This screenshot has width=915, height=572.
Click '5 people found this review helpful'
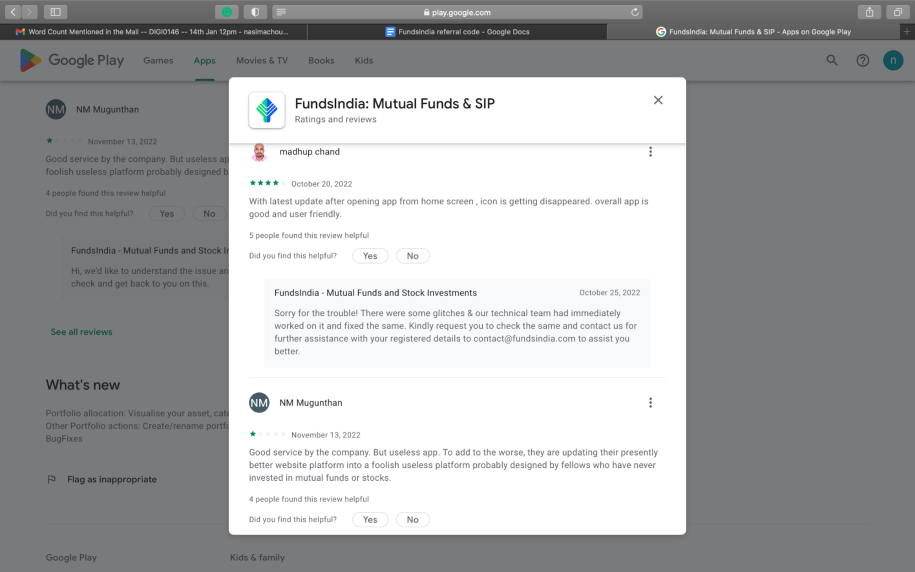click(x=309, y=235)
